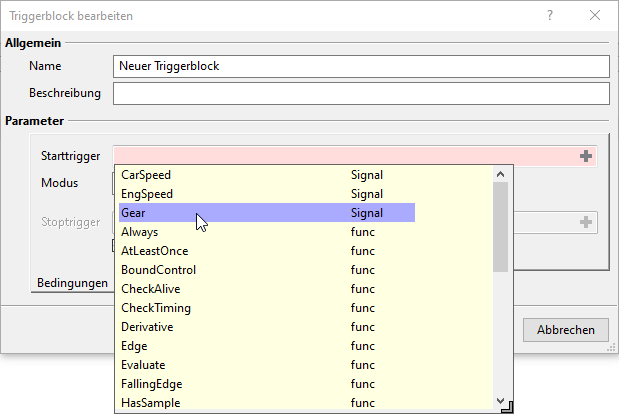Image resolution: width=619 pixels, height=415 pixels.
Task: Click into the Name field 'Neuer Triggerblock'
Action: click(x=361, y=66)
